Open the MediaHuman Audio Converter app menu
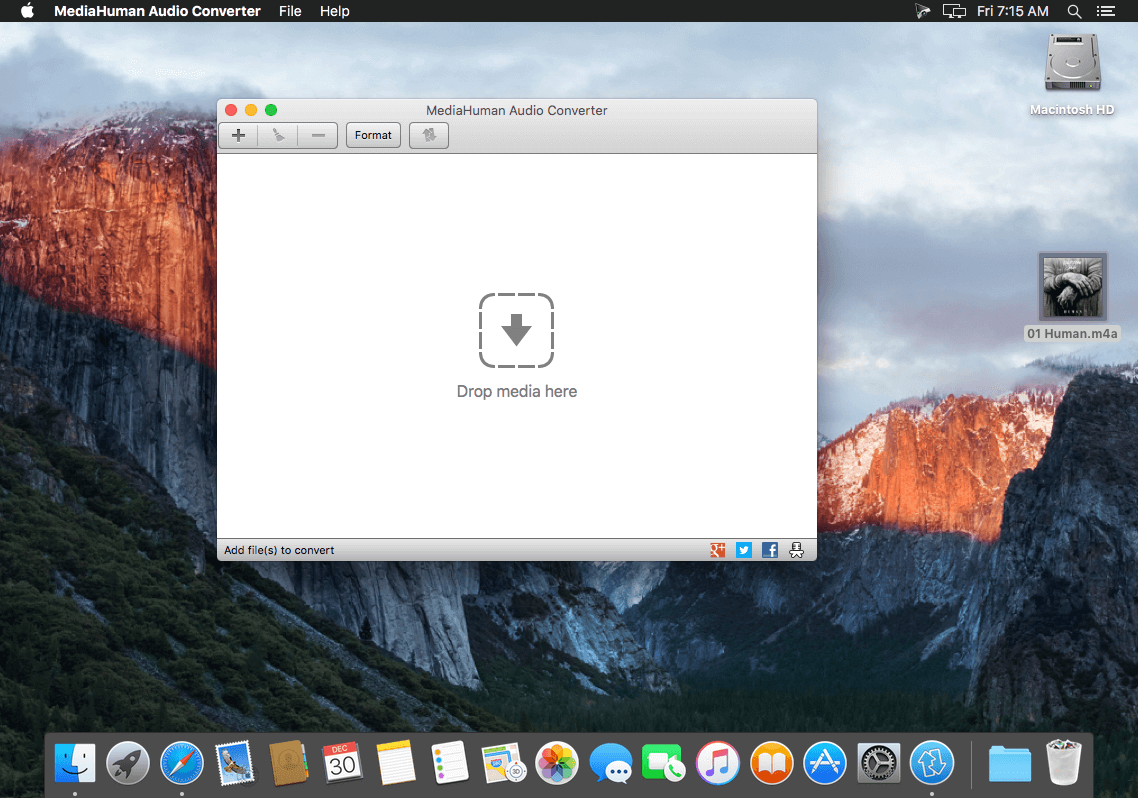Image resolution: width=1138 pixels, height=798 pixels. pyautogui.click(x=157, y=11)
